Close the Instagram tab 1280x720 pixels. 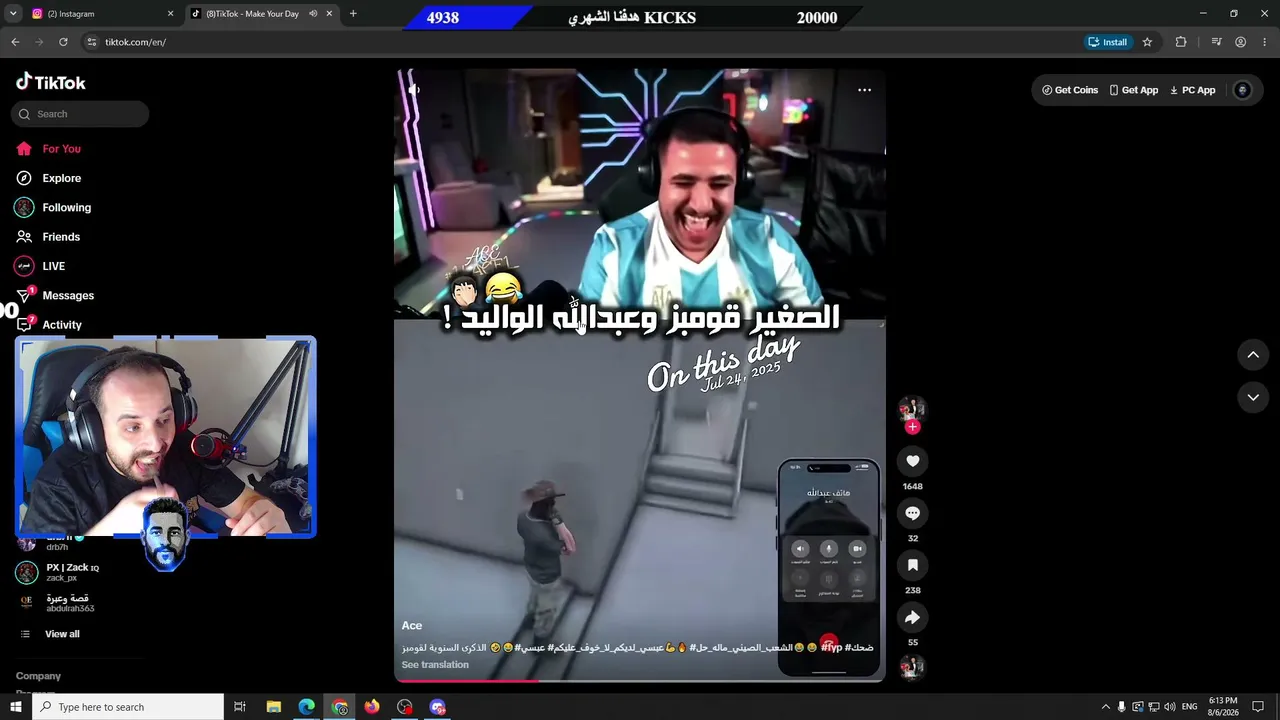click(x=170, y=14)
